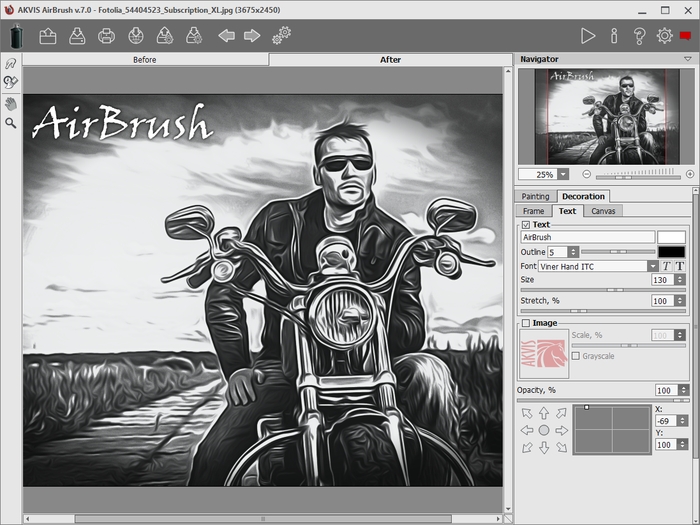Adjust the Stretch percent stepper
The width and height of the screenshot is (700, 525).
tap(680, 300)
